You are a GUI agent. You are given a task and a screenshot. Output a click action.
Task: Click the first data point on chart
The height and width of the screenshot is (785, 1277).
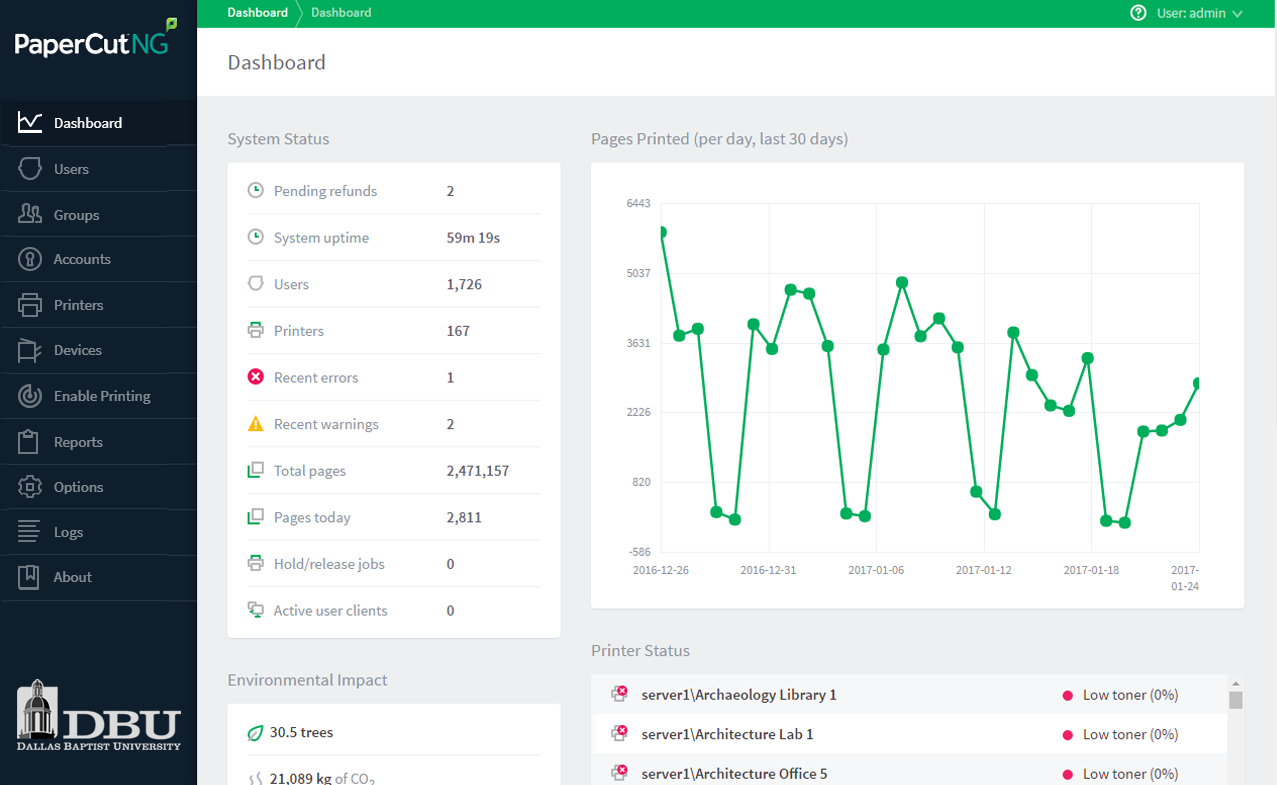point(661,232)
